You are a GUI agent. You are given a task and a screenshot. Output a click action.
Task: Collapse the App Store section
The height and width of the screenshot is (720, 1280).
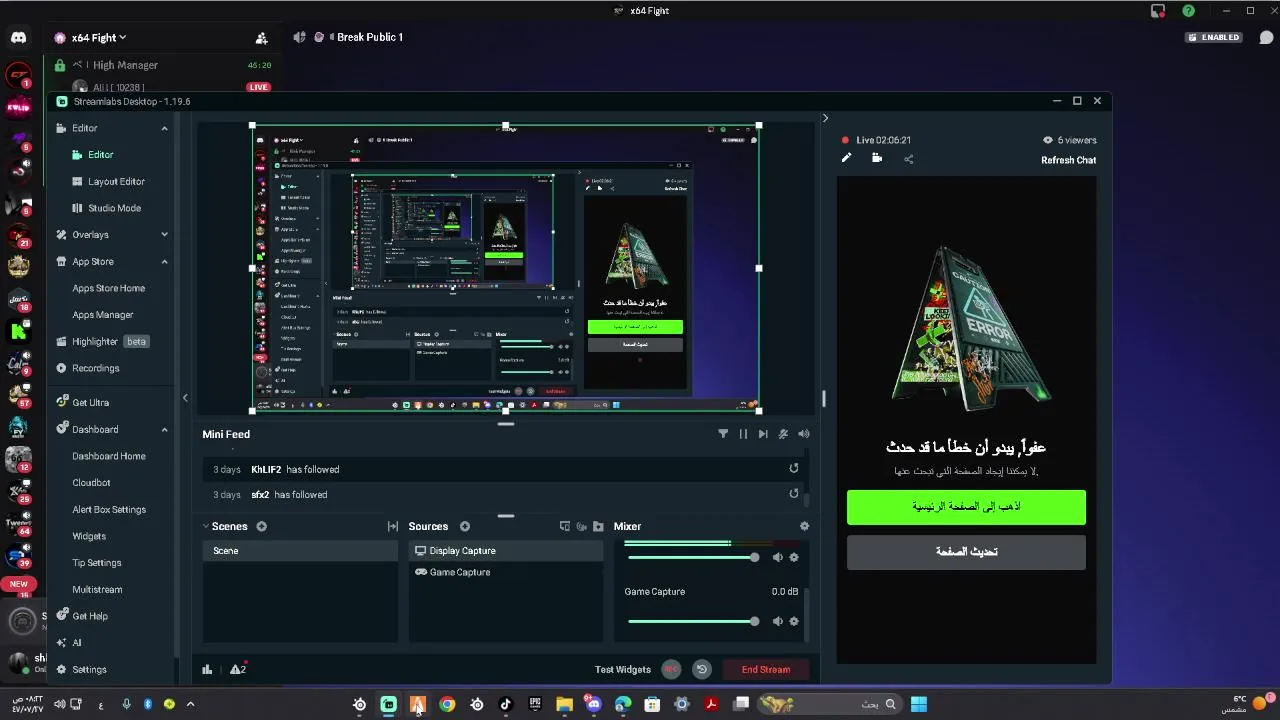pos(164,261)
